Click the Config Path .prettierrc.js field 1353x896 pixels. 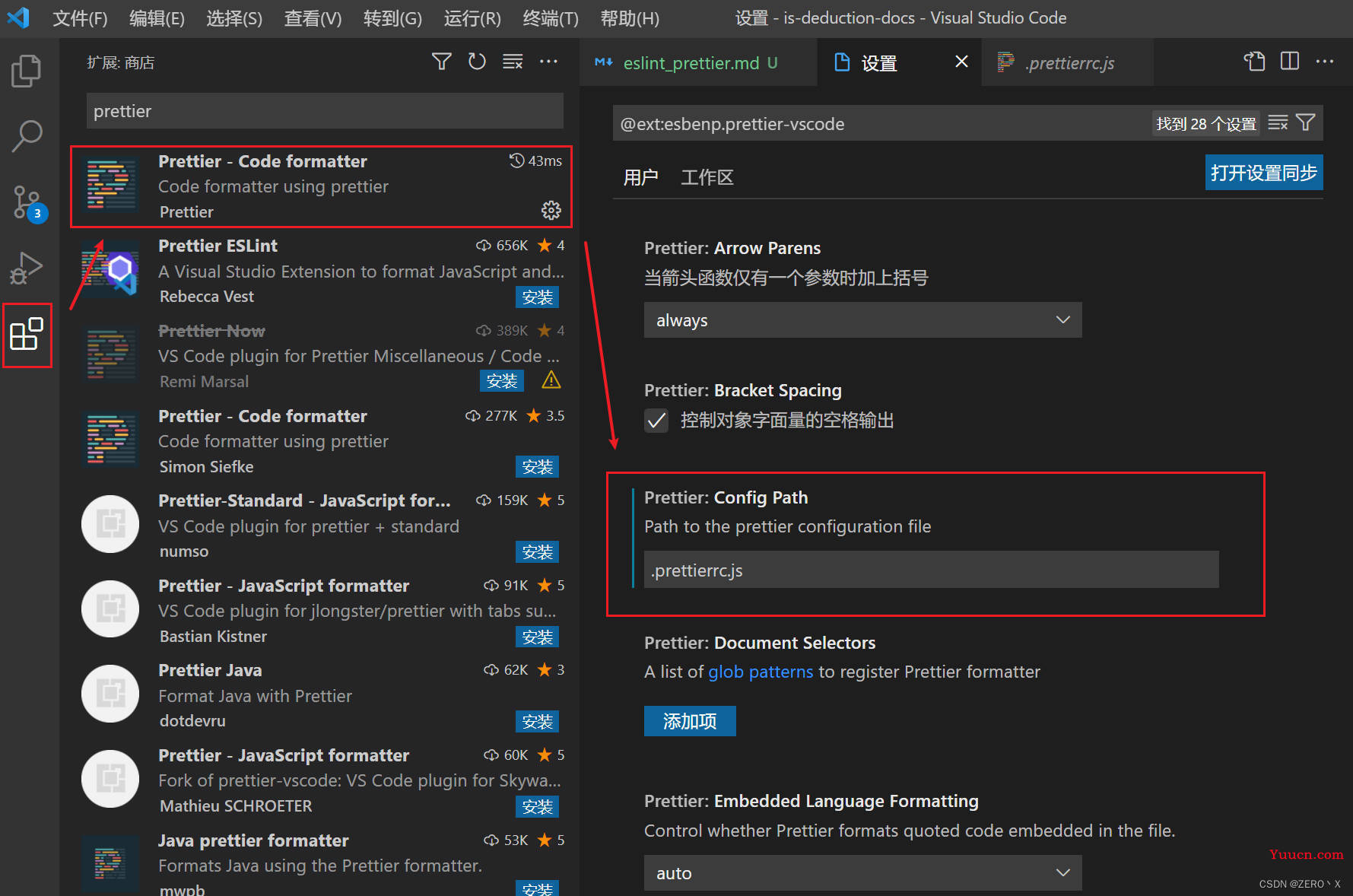tap(931, 570)
